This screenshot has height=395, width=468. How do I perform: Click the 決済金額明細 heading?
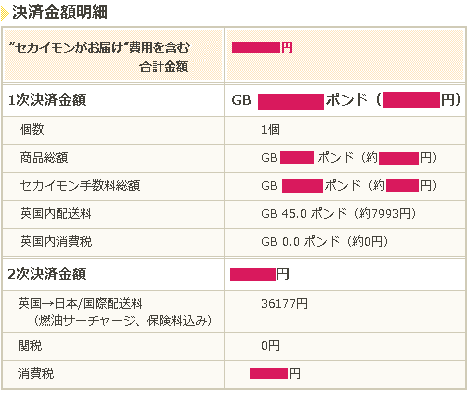[60, 13]
